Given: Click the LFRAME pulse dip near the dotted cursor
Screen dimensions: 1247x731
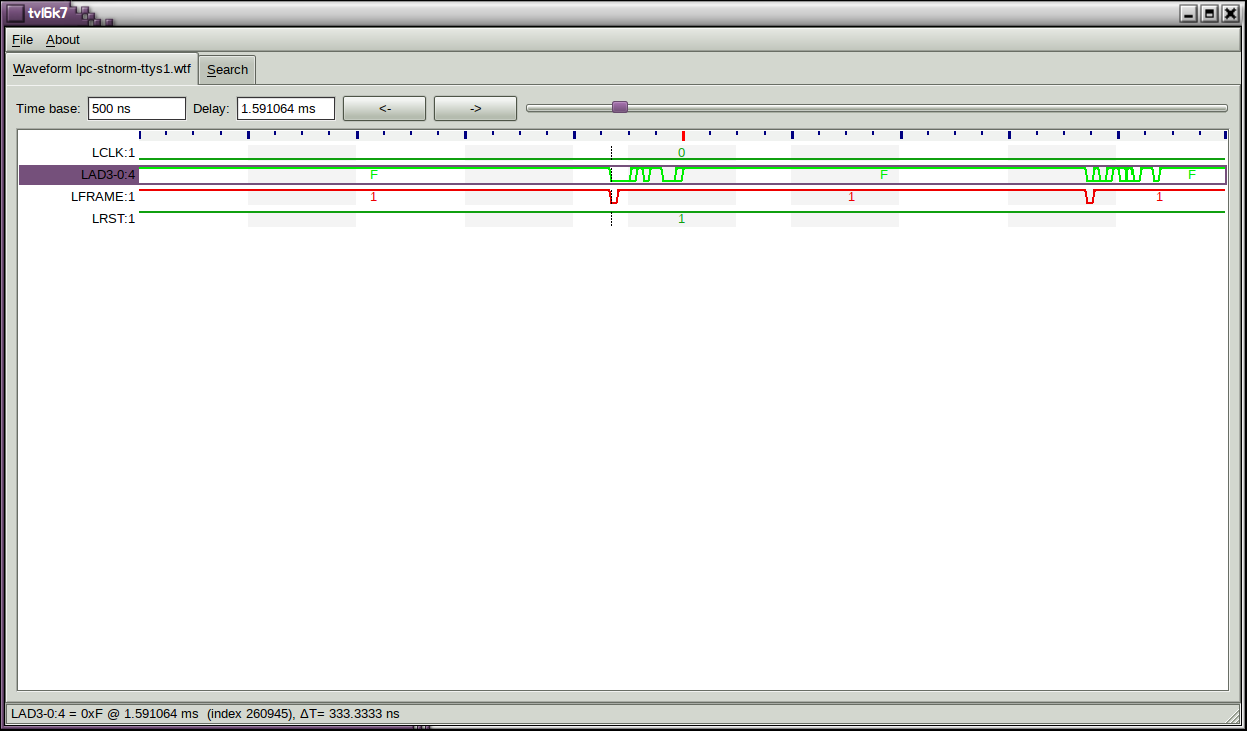Looking at the screenshot, I should click(614, 196).
